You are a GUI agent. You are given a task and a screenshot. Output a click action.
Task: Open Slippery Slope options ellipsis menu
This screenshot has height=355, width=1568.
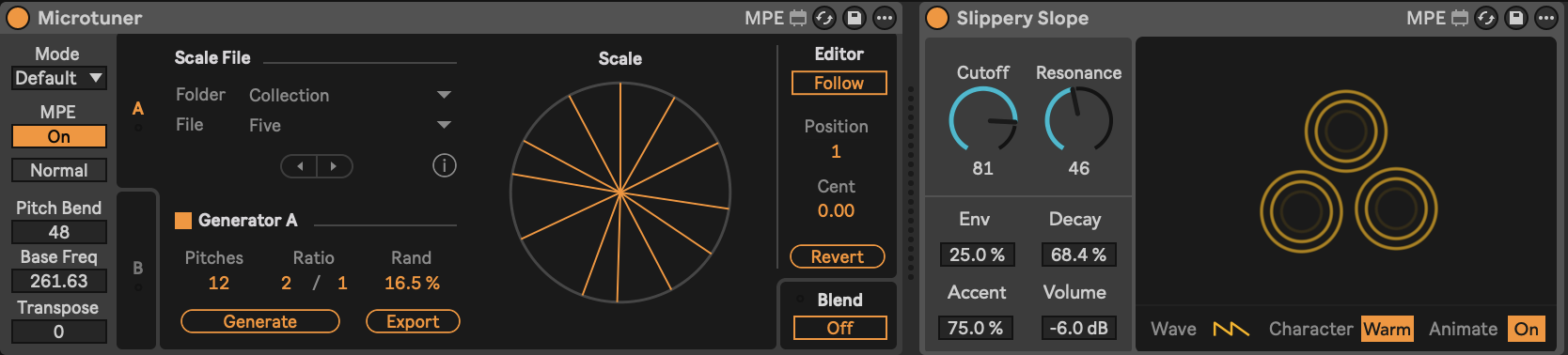[x=1546, y=18]
